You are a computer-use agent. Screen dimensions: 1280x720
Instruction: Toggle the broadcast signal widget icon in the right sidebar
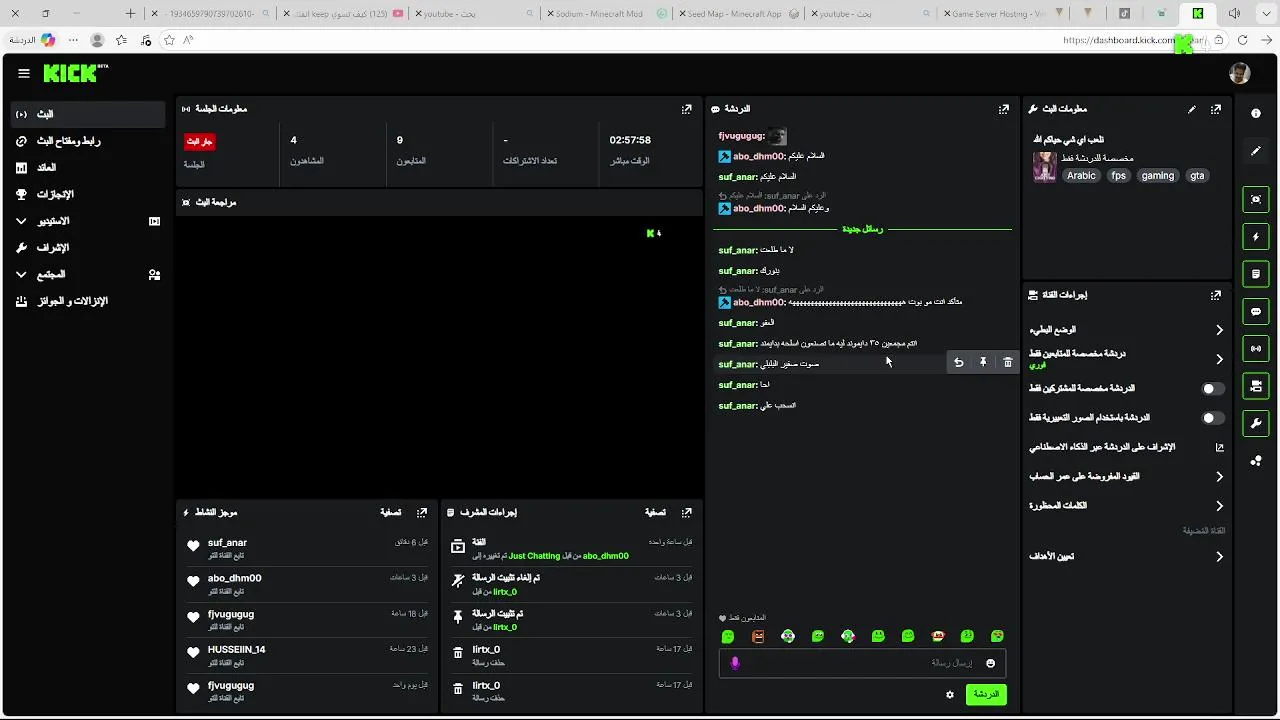pyautogui.click(x=1256, y=348)
